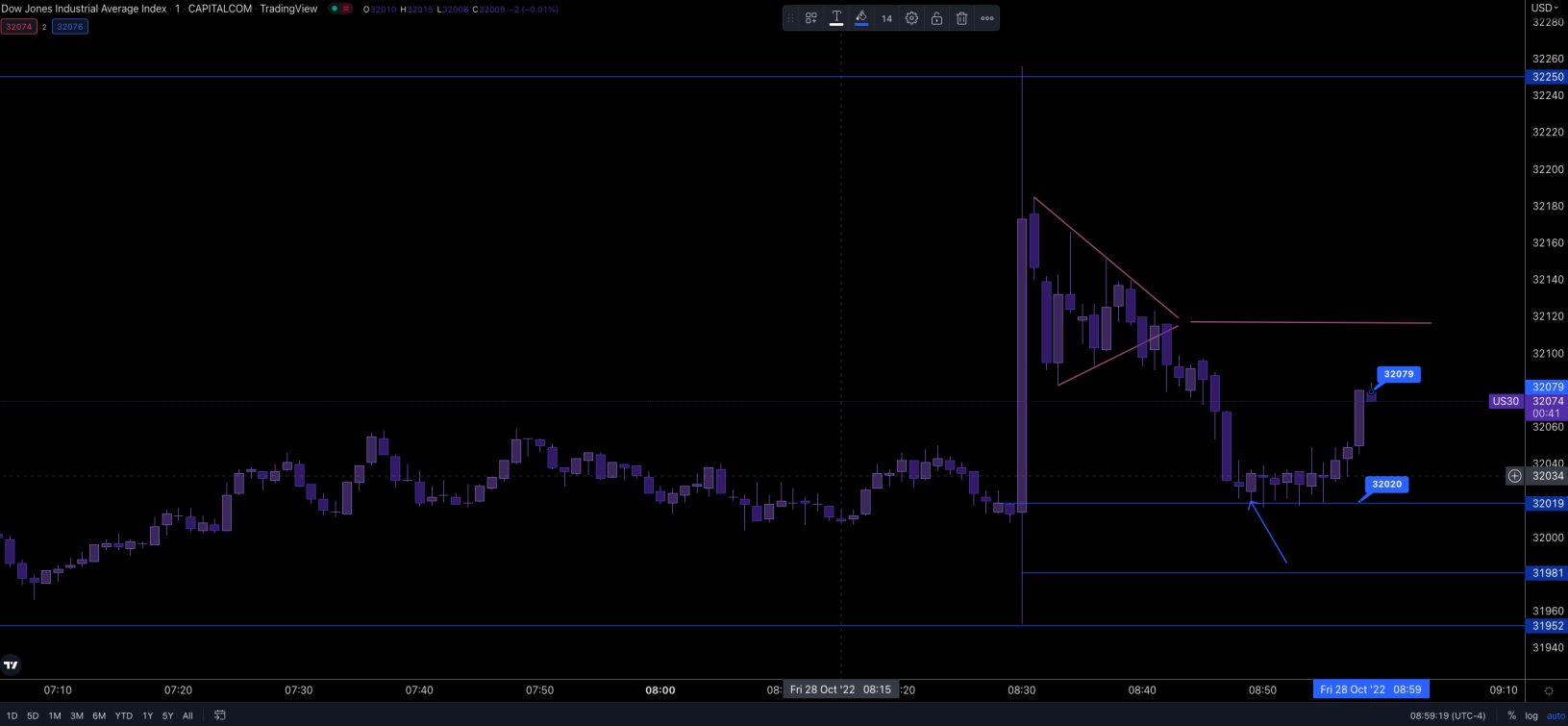Set chart range to 5Y

pos(167,715)
